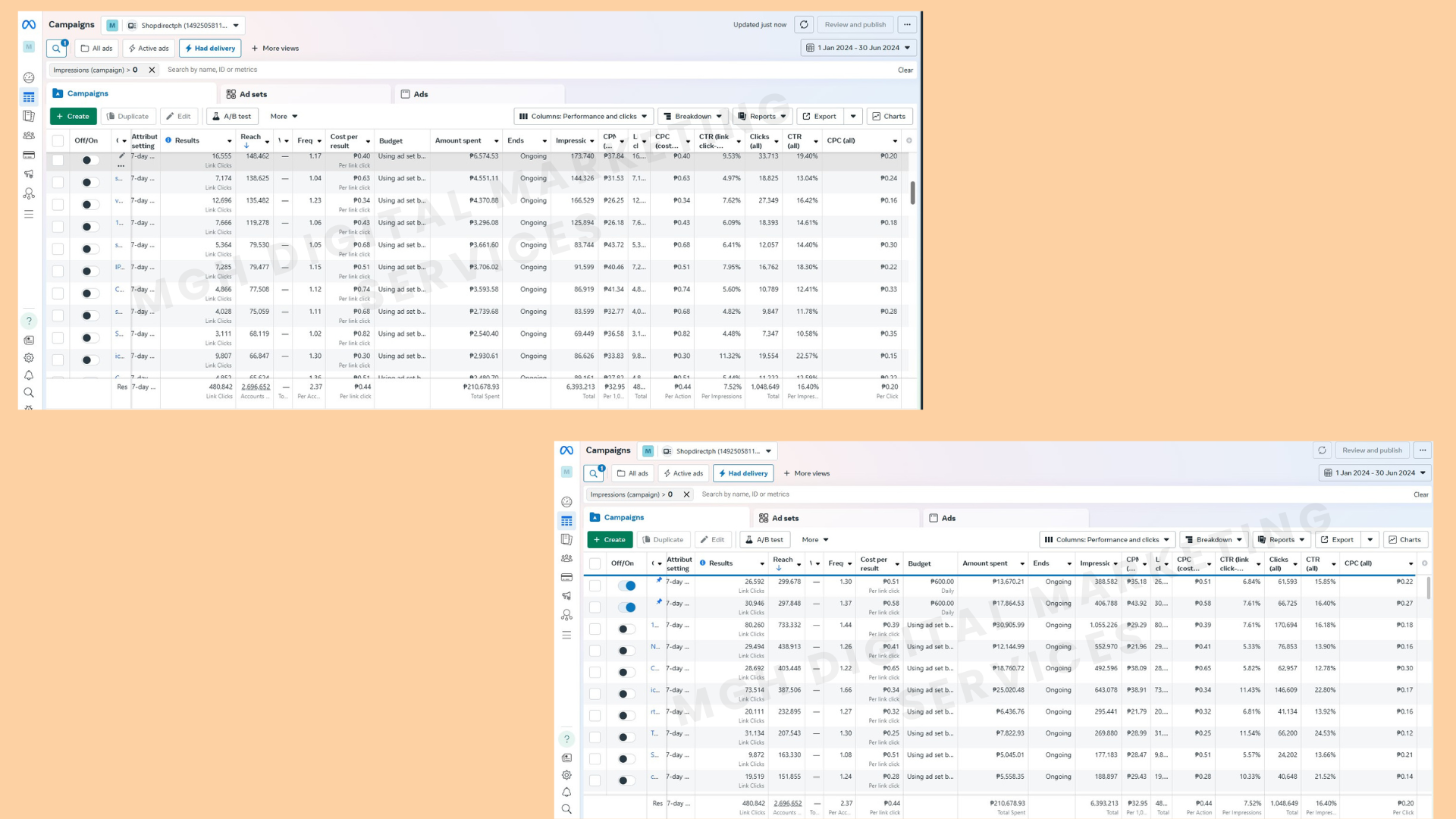Click Export button in lower window

(x=1337, y=540)
